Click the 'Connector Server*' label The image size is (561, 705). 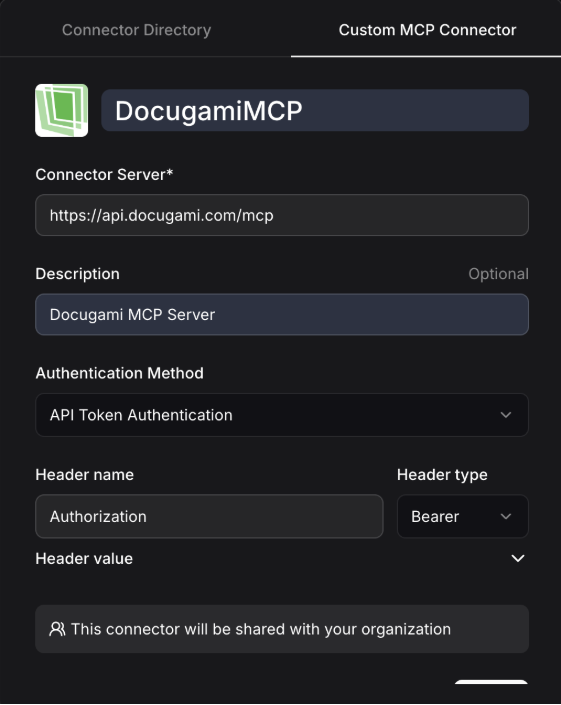(104, 174)
